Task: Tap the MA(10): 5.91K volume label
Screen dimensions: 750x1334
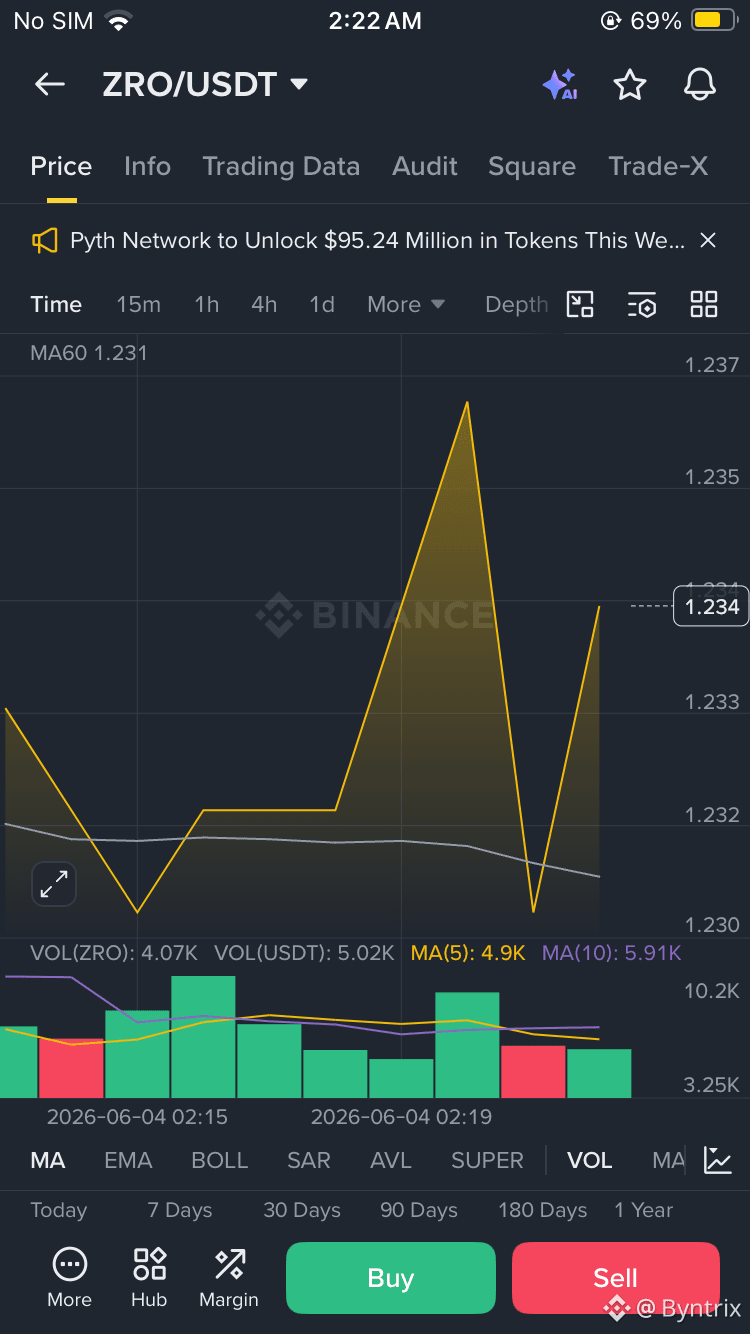Action: (x=612, y=953)
